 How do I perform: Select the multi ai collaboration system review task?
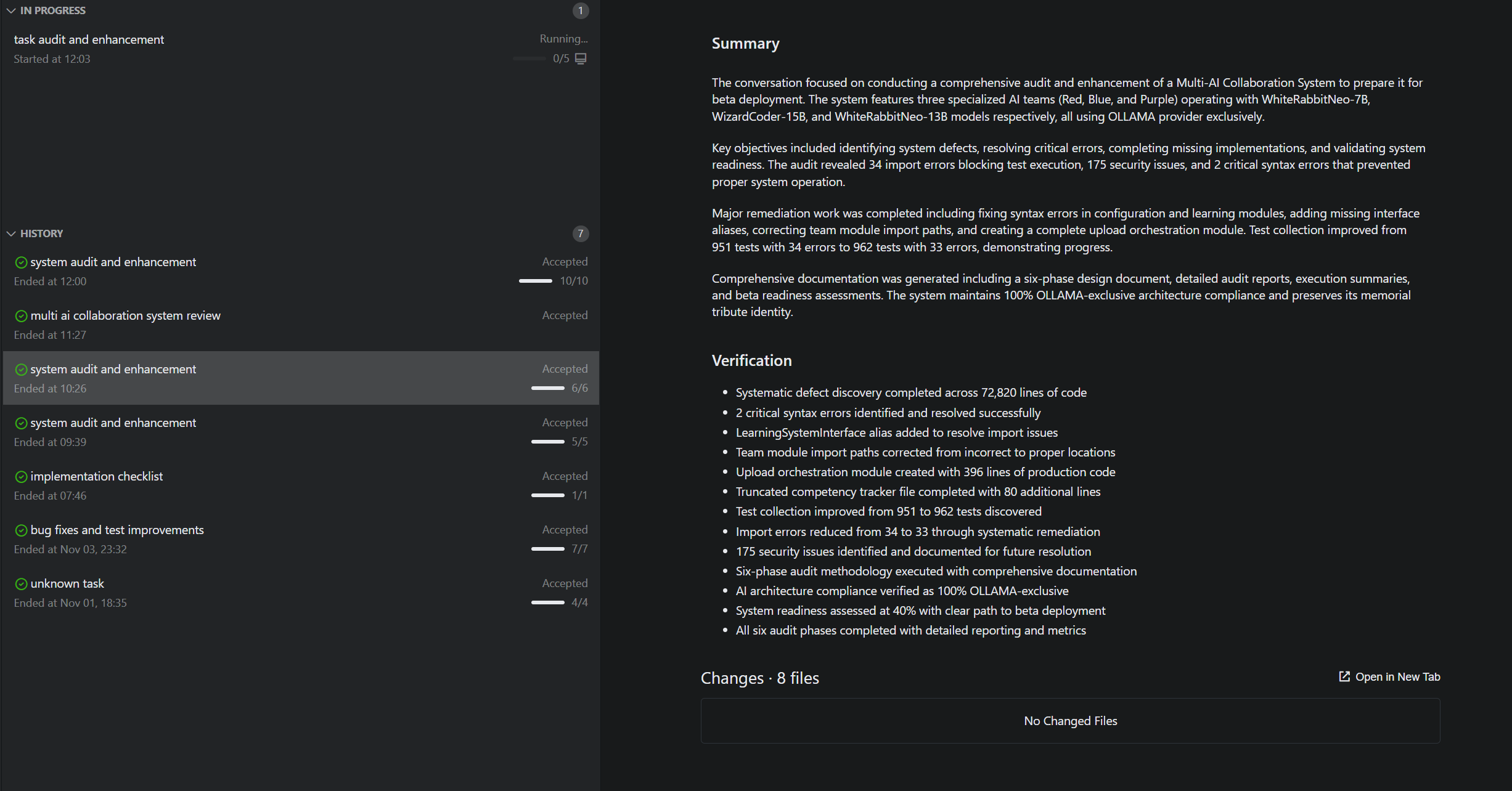tap(125, 316)
